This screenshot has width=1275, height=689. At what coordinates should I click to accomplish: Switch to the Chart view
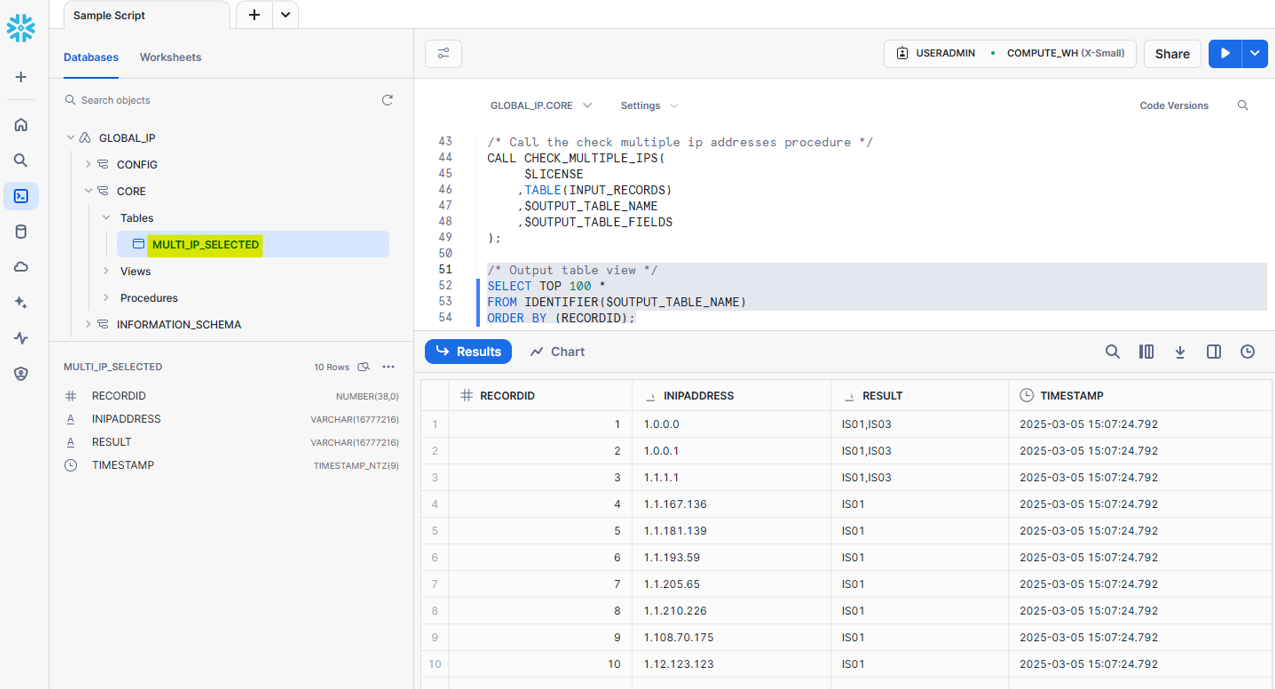pyautogui.click(x=558, y=352)
